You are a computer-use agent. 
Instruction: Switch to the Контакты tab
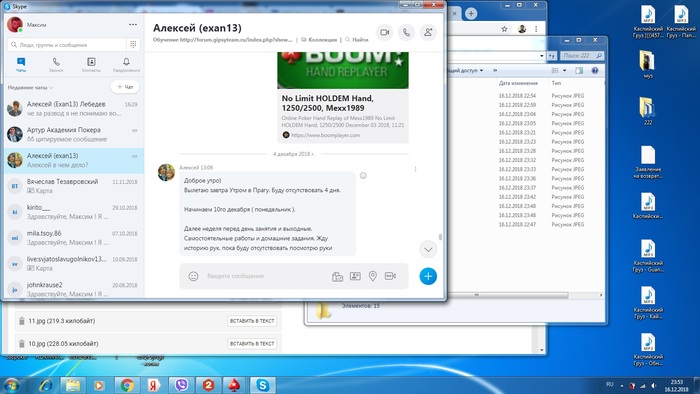click(x=91, y=65)
